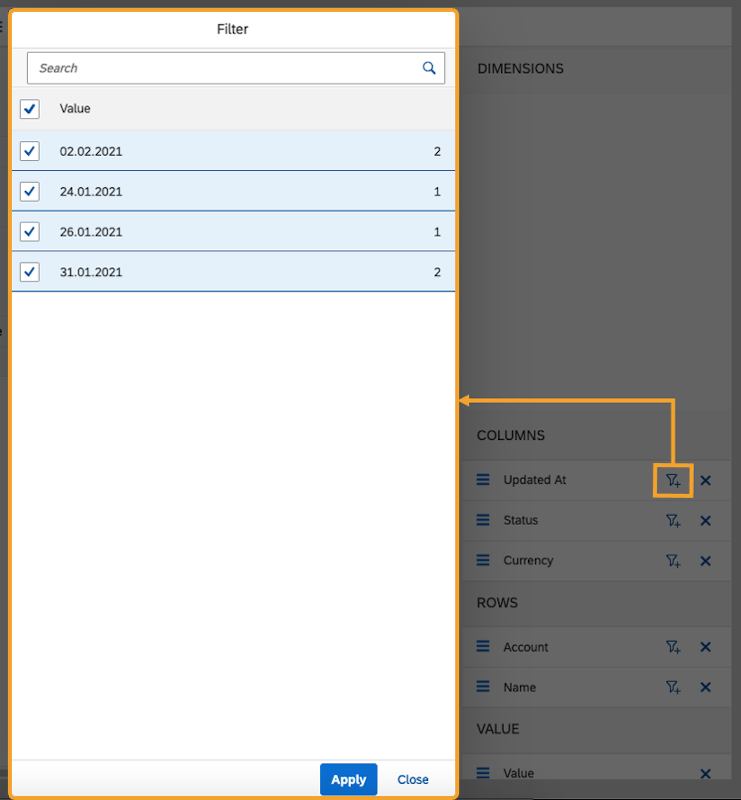741x800 pixels.
Task: Click the Apply button
Action: coord(348,780)
